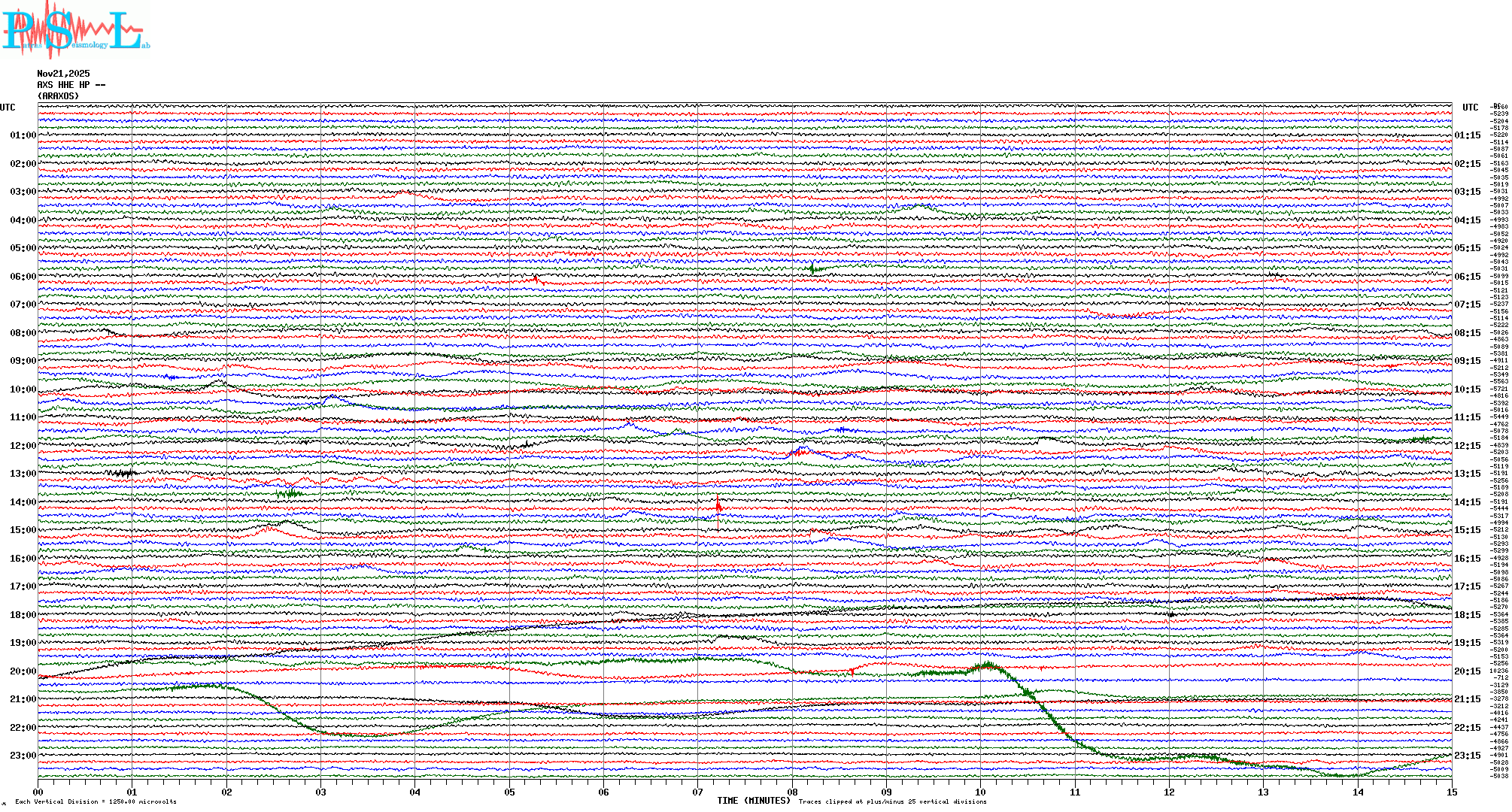Click the 23:15 time label on right
1512x812 pixels.
(1467, 756)
